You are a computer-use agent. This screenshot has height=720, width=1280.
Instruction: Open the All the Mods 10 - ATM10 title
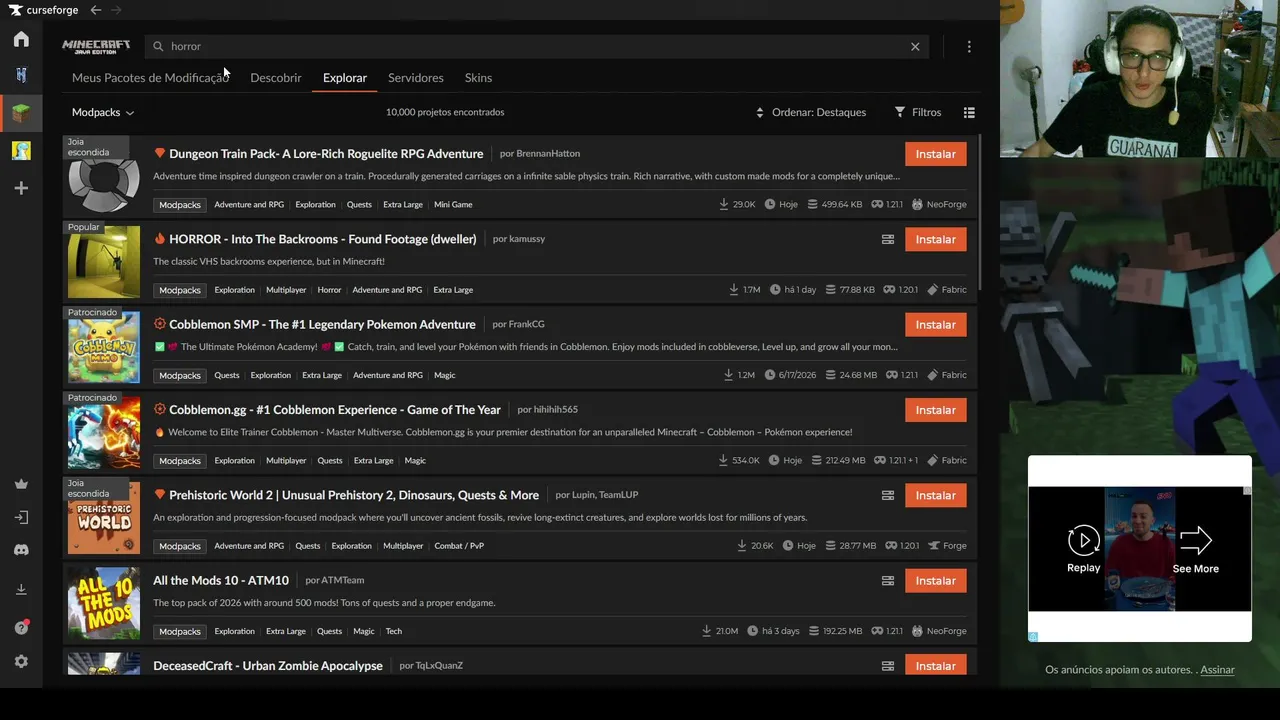221,581
